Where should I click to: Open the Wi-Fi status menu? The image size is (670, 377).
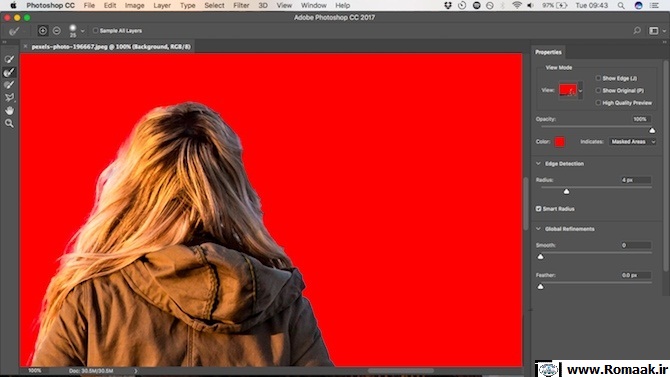517,6
